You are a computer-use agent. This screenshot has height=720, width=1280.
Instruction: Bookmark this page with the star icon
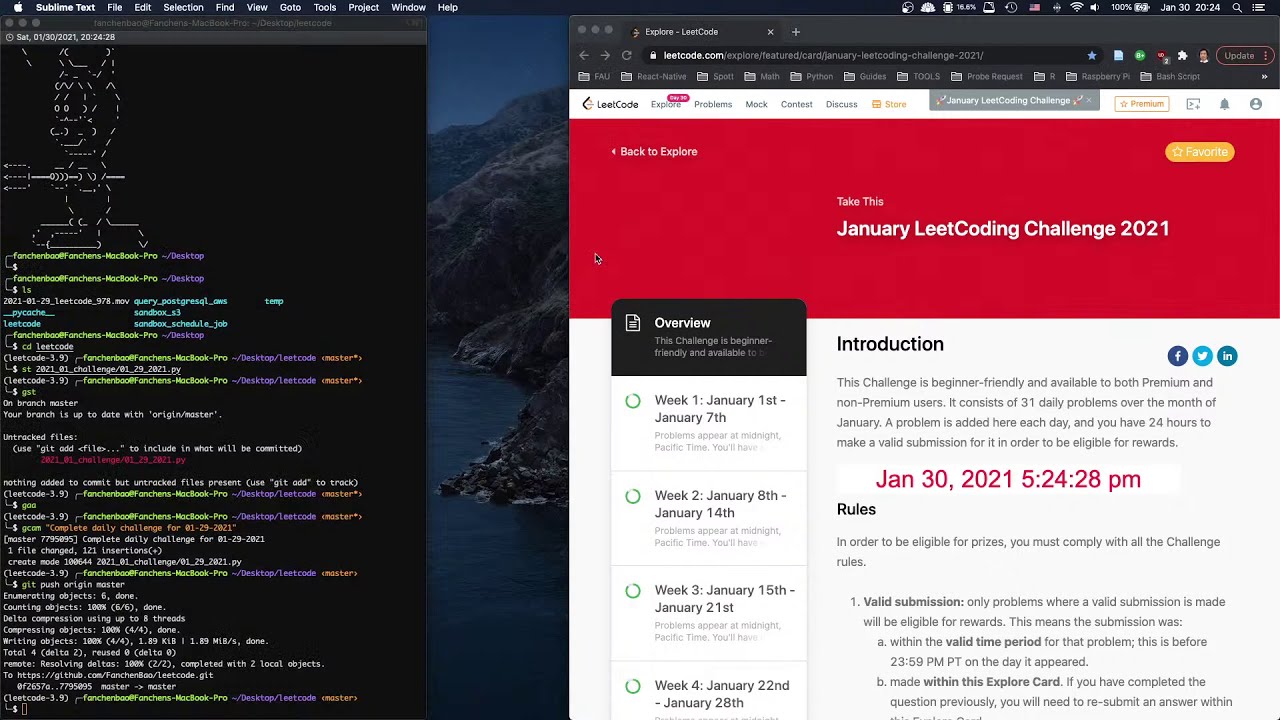coord(1092,56)
